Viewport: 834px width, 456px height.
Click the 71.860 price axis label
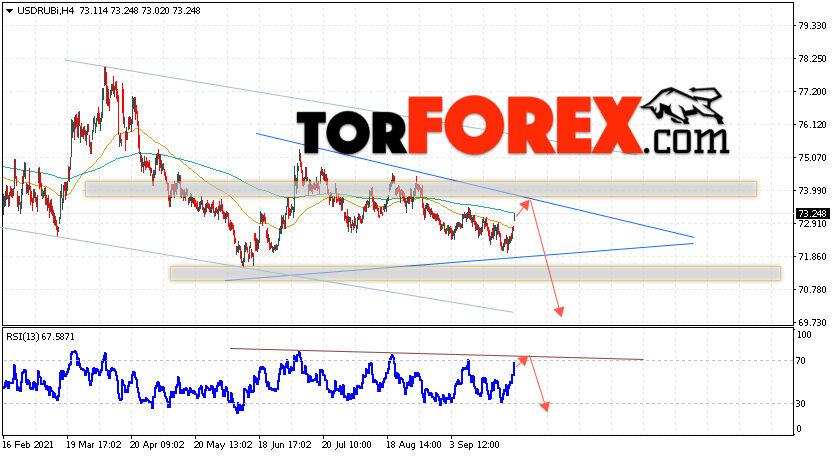812,256
